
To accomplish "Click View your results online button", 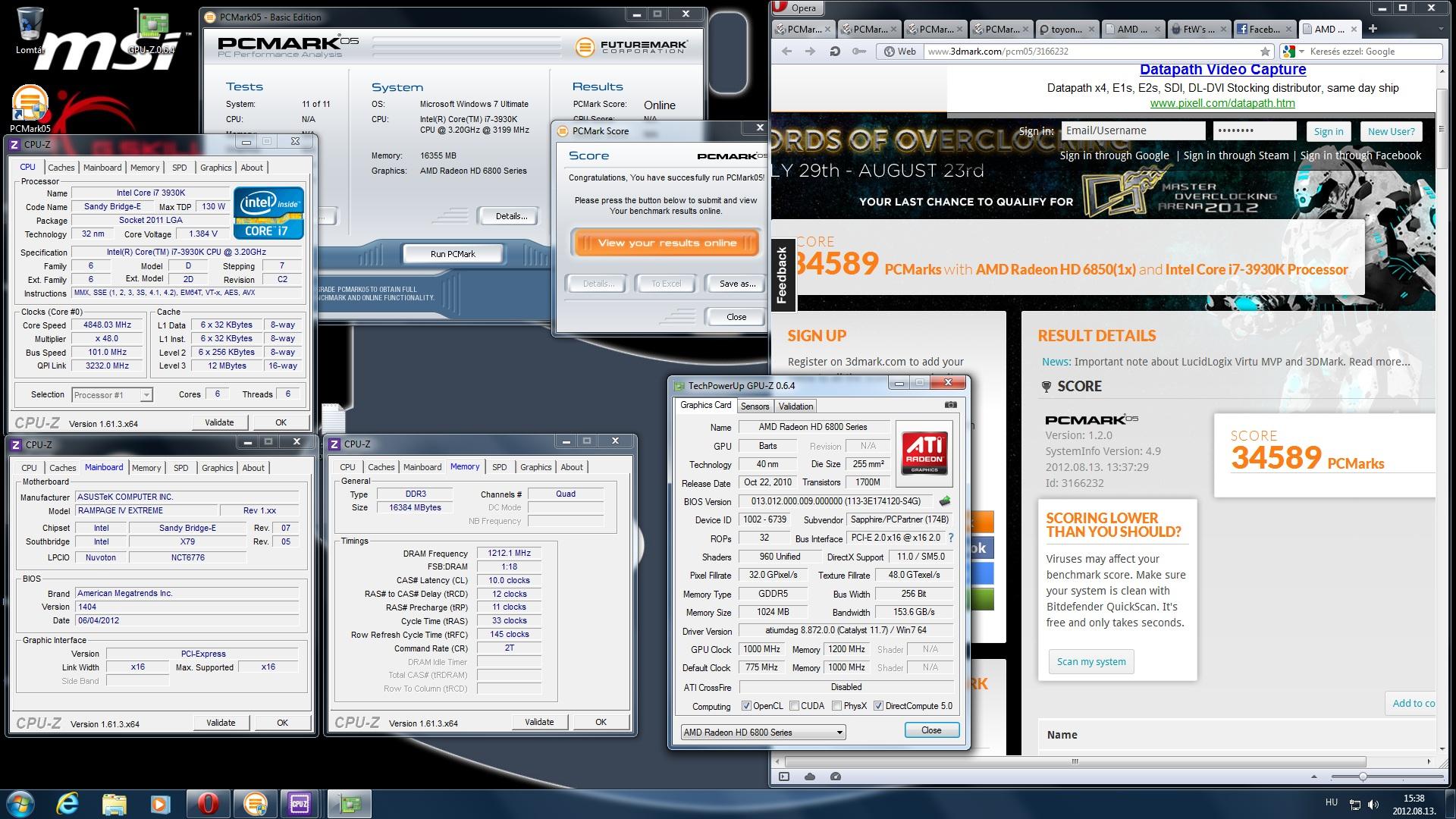I will pos(667,243).
